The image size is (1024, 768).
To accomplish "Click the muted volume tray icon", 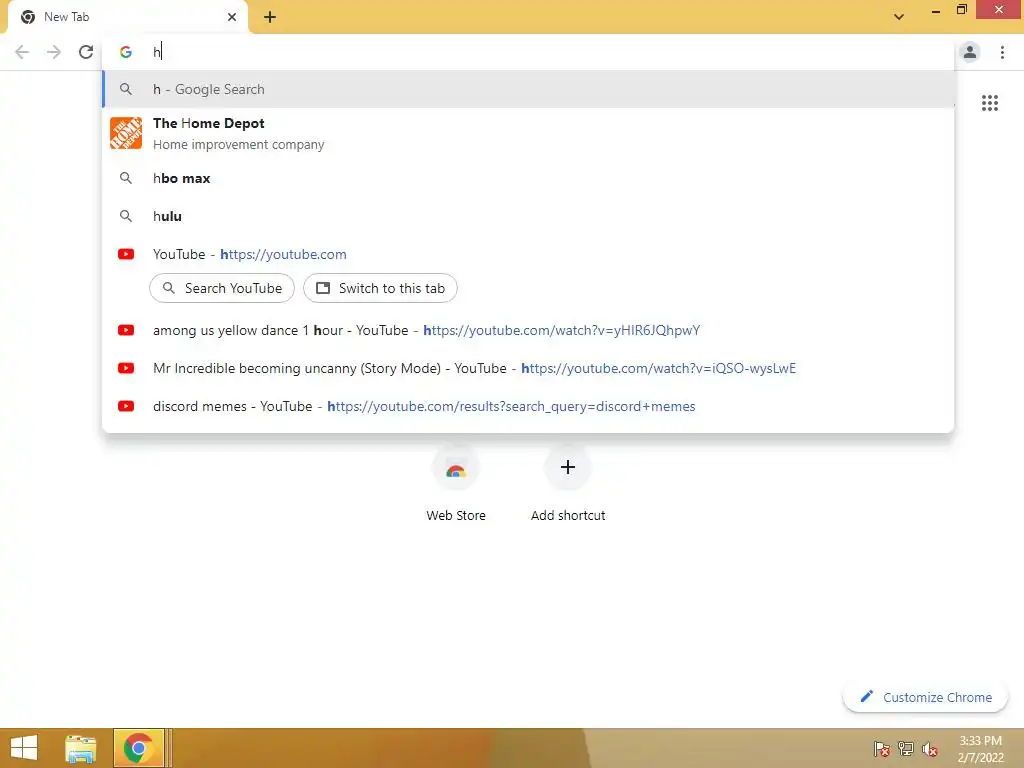I will click(930, 749).
